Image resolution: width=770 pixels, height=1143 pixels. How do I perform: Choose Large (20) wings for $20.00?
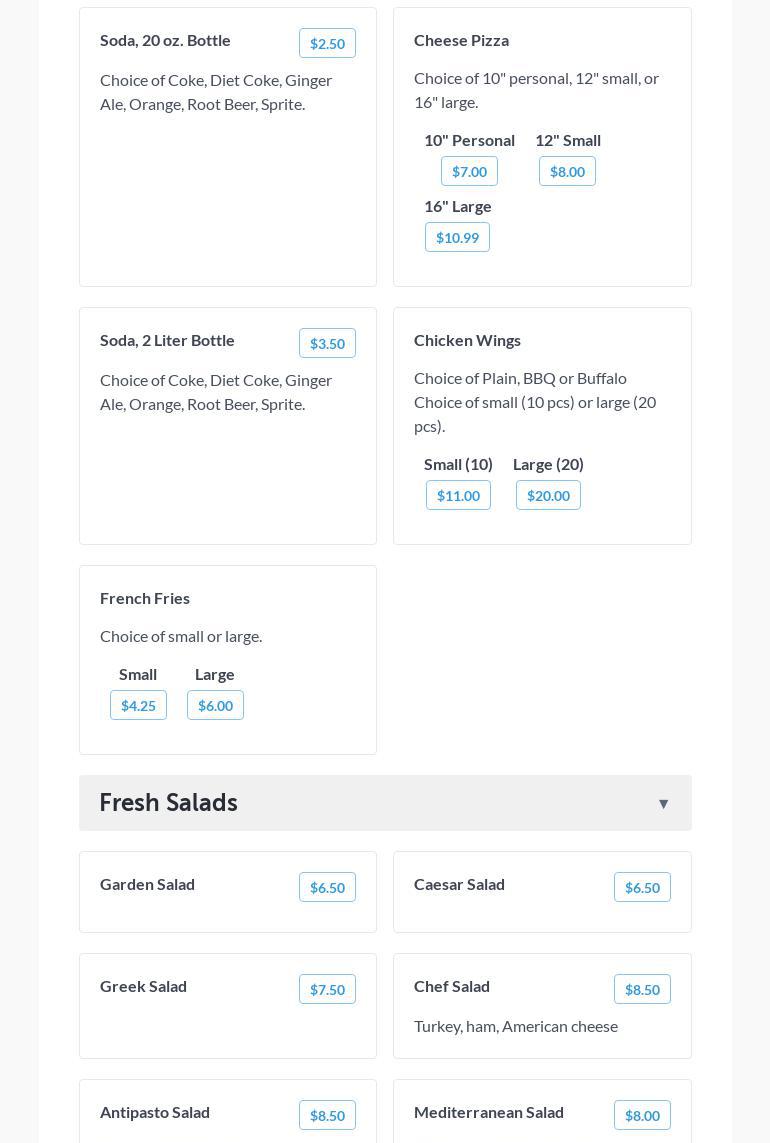click(x=548, y=495)
